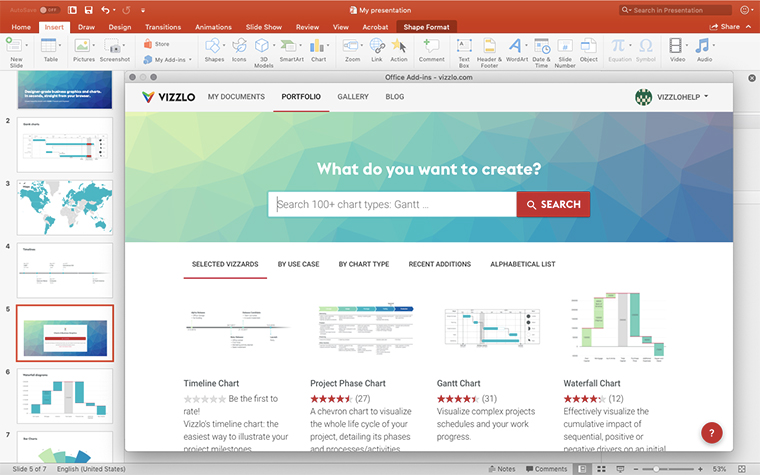
Task: Select the BY USE CASE tab
Action: point(299,264)
